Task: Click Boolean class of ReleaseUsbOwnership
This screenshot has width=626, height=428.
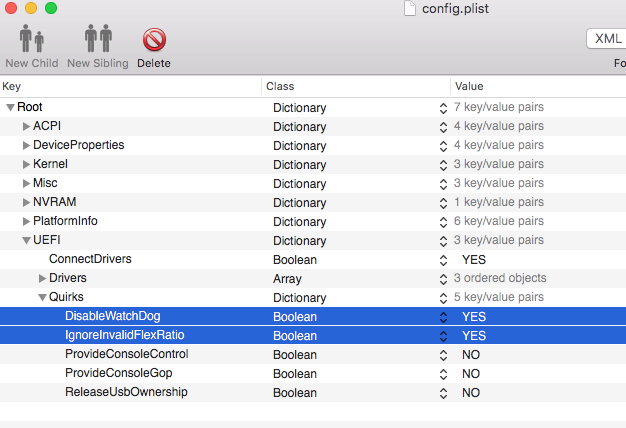Action: click(295, 393)
